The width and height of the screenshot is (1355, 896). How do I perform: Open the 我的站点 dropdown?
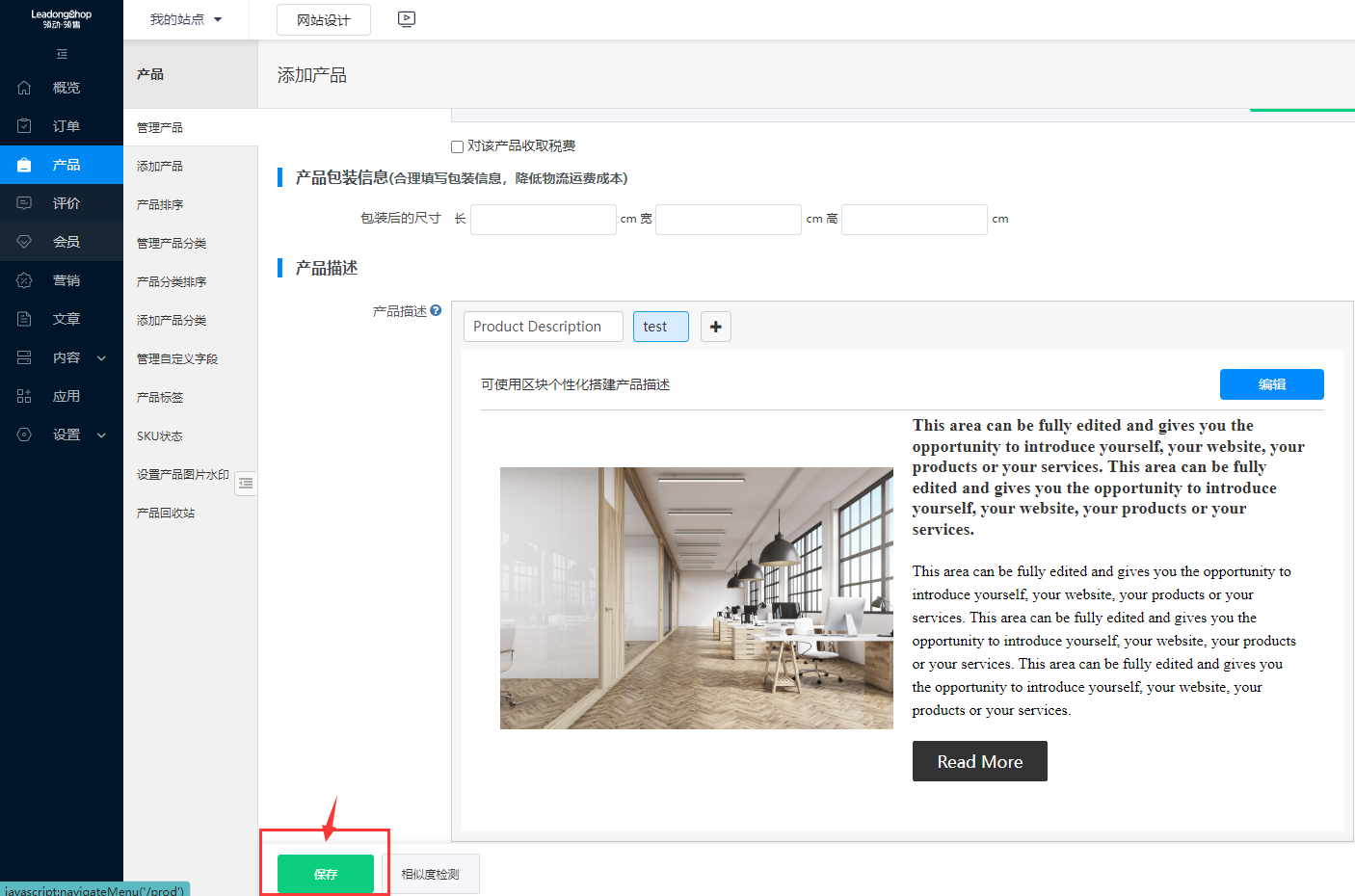pyautogui.click(x=185, y=19)
